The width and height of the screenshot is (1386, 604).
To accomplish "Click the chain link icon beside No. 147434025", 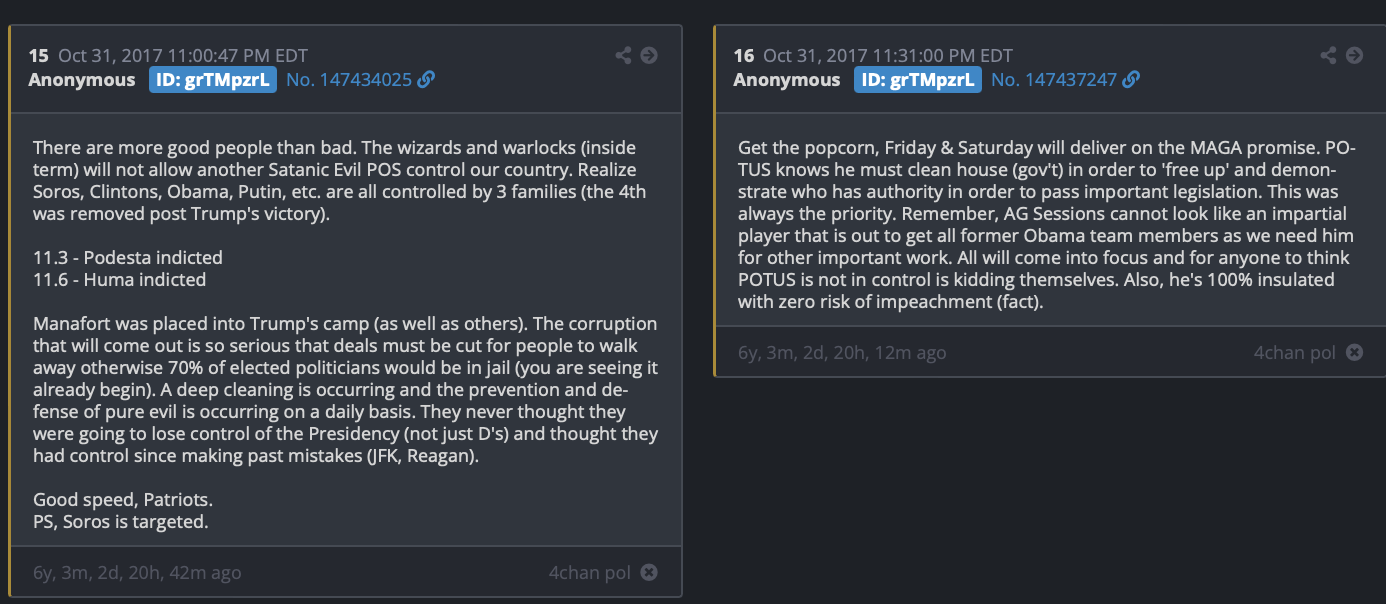I will pos(426,80).
